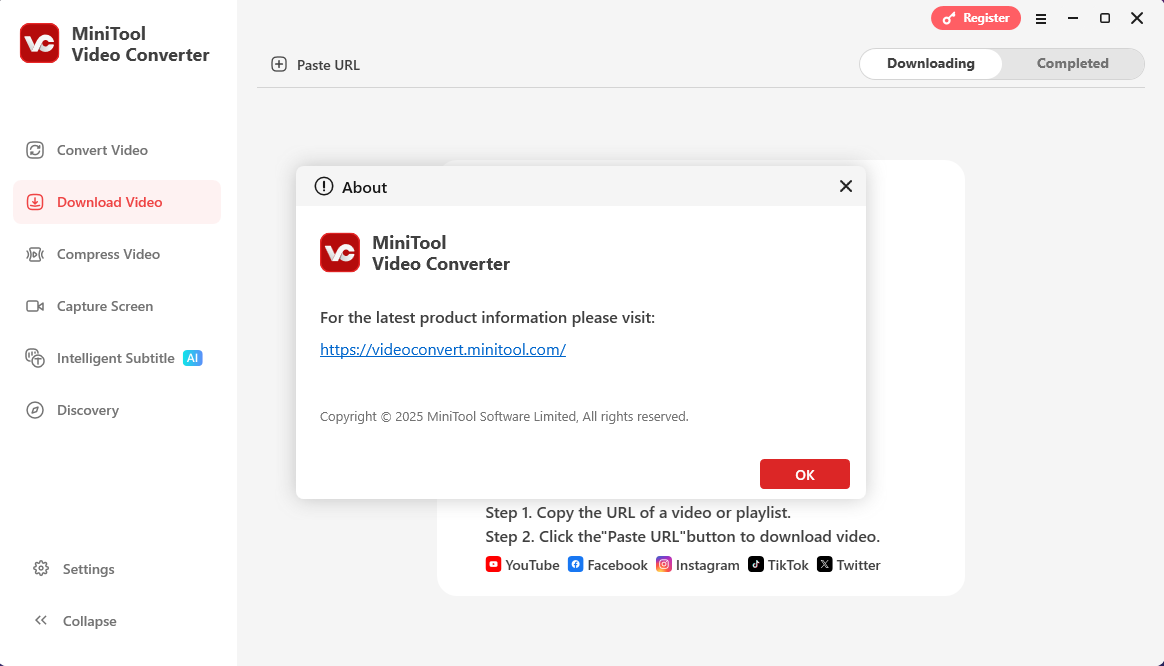1164x666 pixels.
Task: Click the Convert Video sidebar icon
Action: coord(35,150)
